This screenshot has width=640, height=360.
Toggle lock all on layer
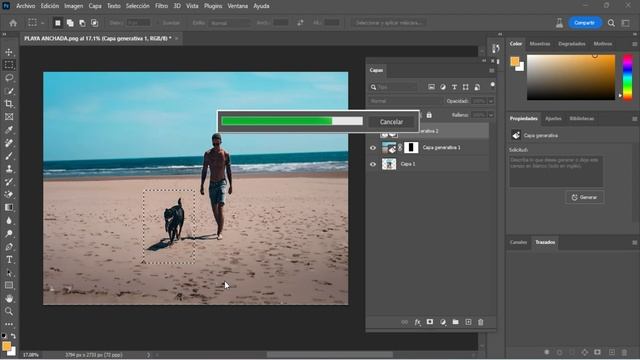pos(429,116)
